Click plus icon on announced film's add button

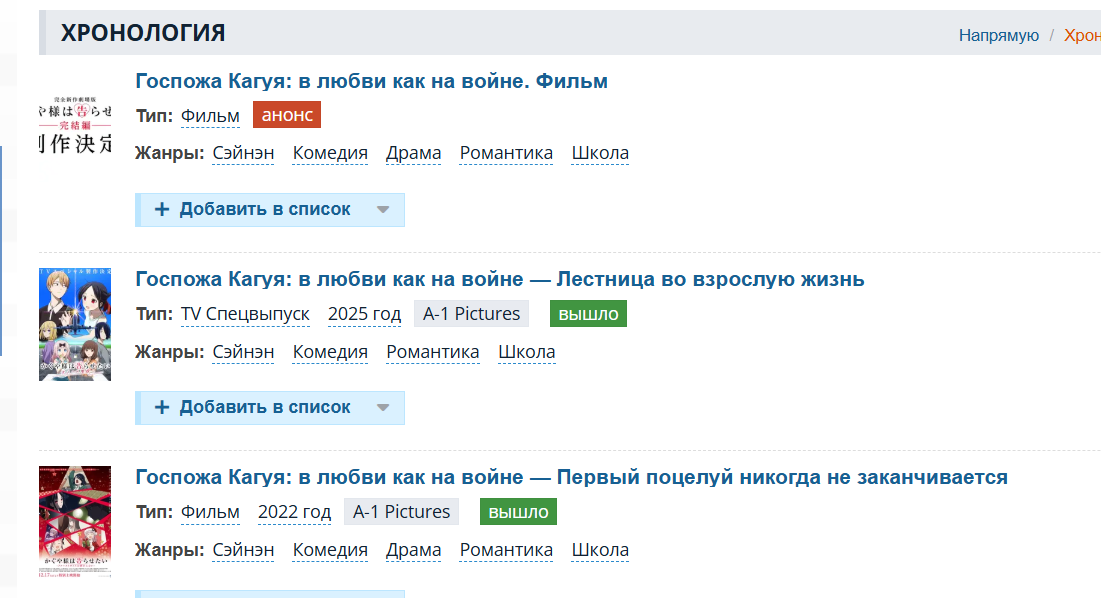162,209
